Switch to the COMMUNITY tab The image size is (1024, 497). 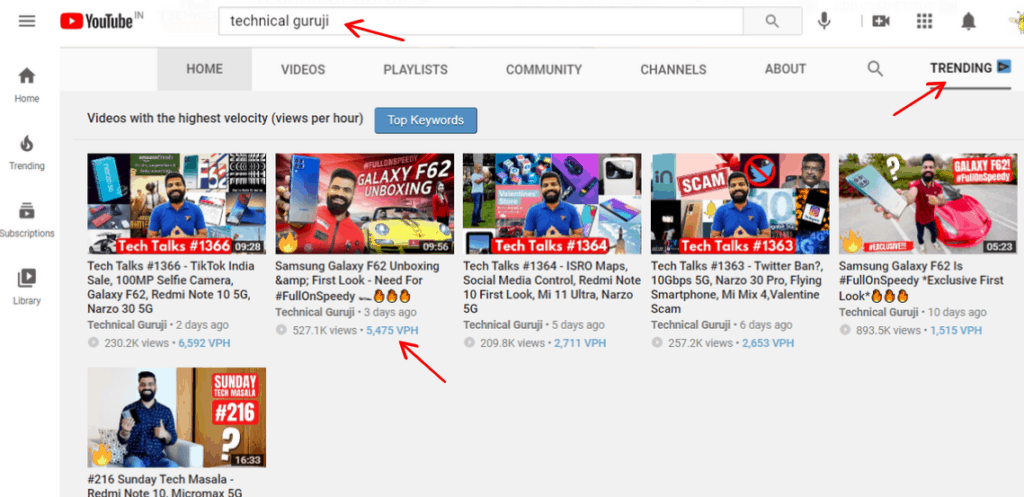tap(544, 70)
